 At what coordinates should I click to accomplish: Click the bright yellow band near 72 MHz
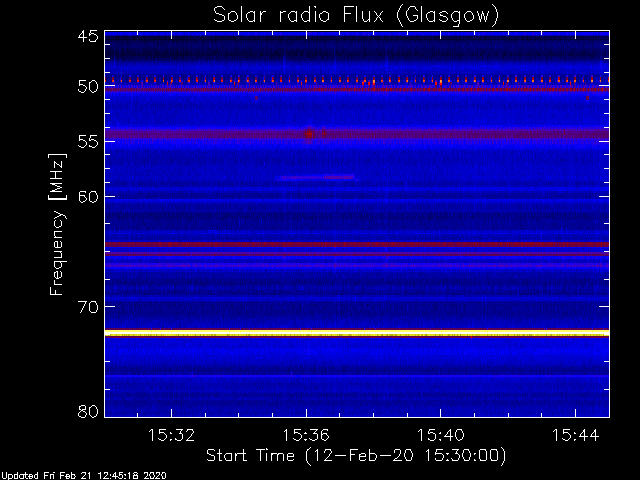(357, 333)
